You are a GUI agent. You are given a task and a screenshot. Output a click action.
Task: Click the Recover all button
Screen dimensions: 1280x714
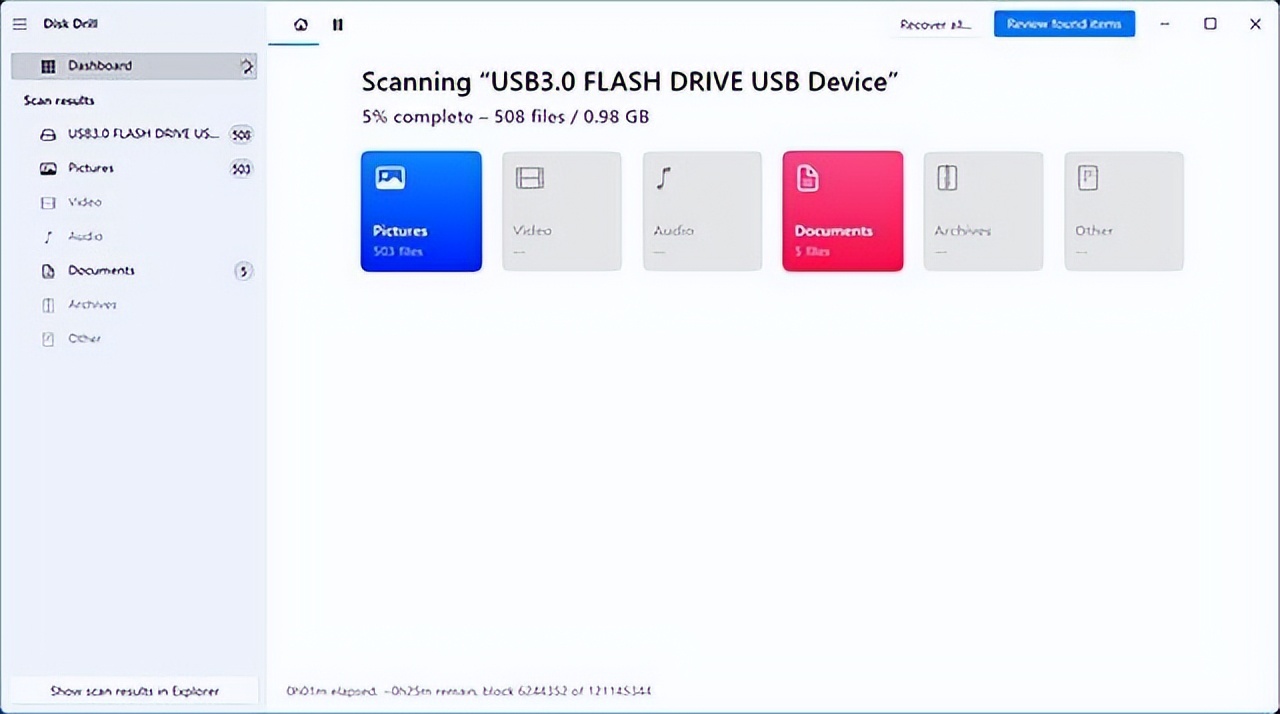[935, 24]
